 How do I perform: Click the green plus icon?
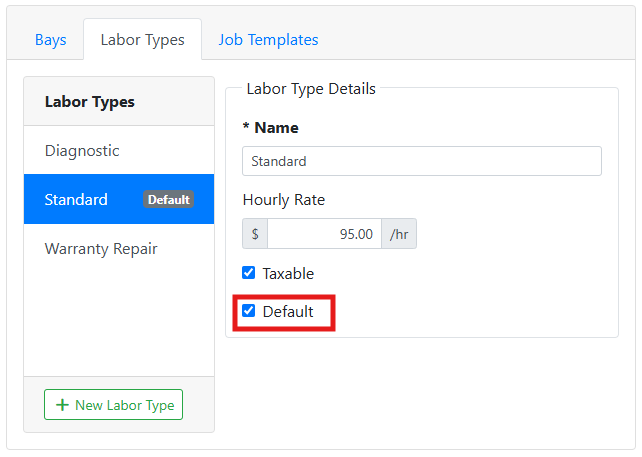(62, 405)
